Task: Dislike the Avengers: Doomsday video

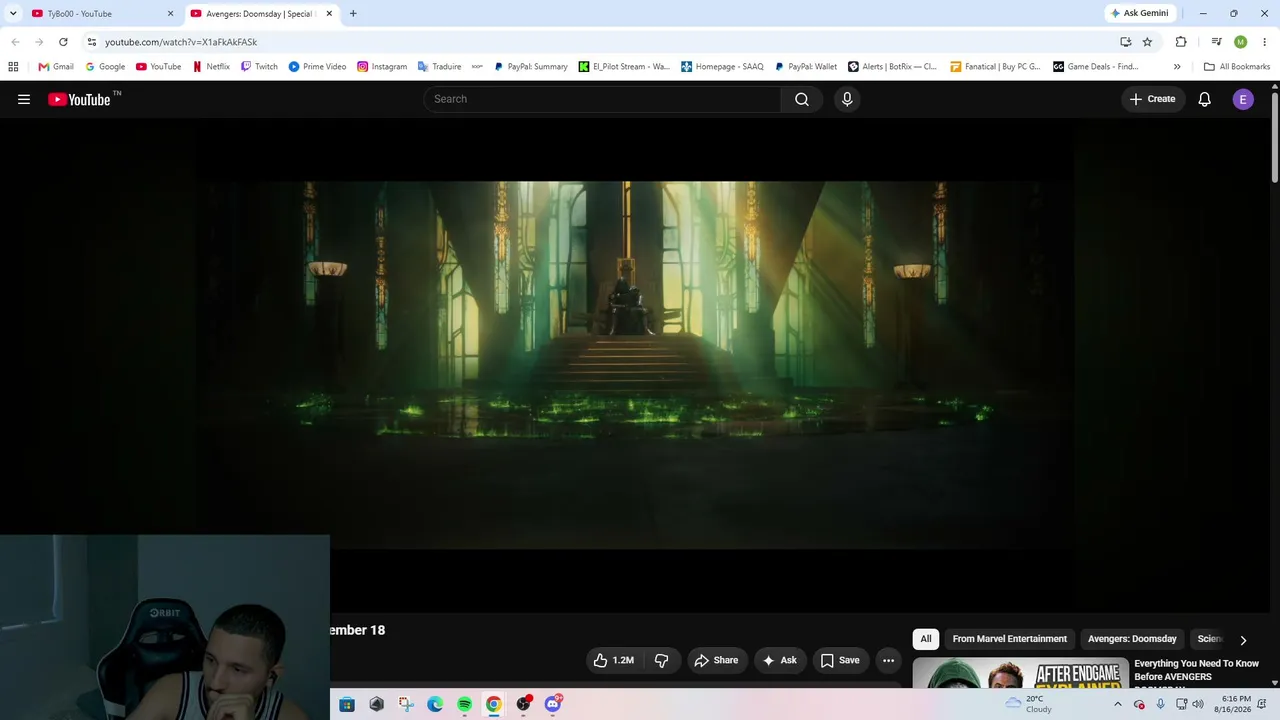Action: [x=661, y=660]
